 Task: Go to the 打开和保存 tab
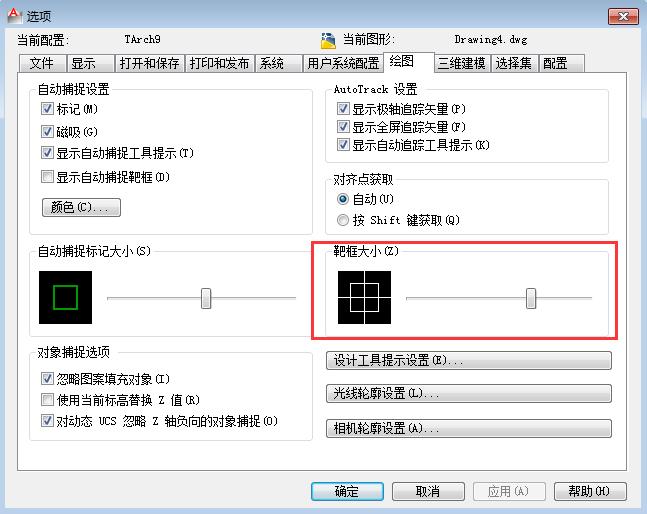tap(149, 63)
